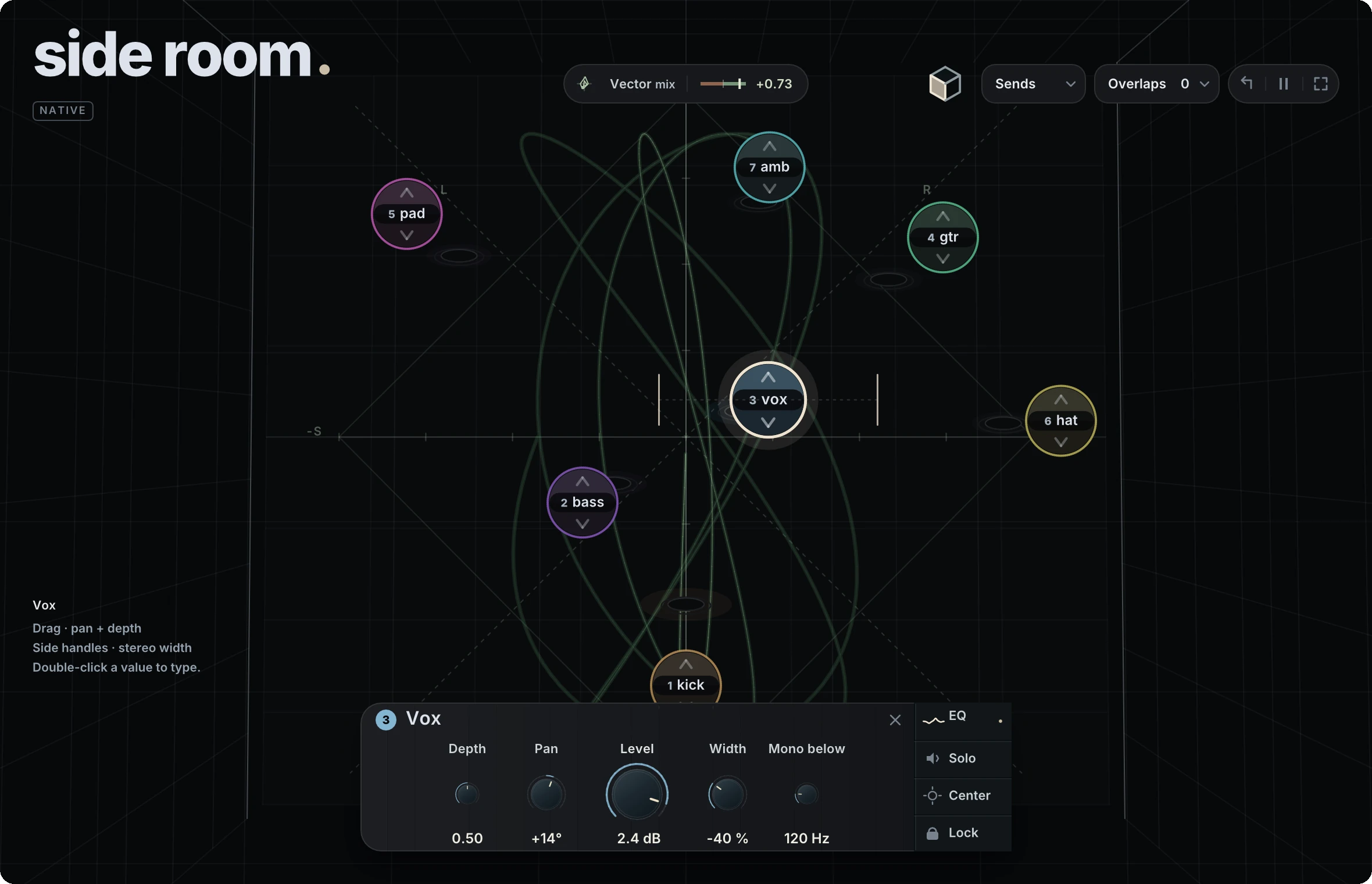This screenshot has height=884, width=1372.
Task: Click the down chevron on 2 bass
Action: pos(583,523)
